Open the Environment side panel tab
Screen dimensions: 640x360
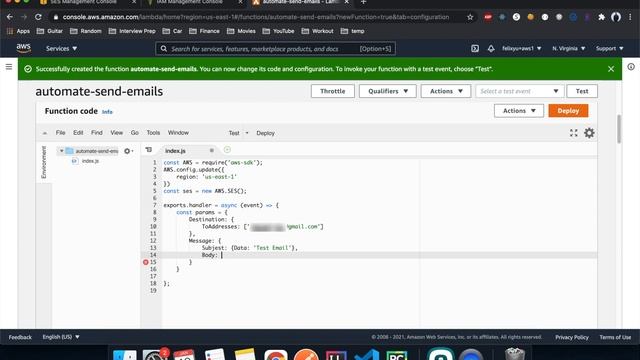(44, 162)
